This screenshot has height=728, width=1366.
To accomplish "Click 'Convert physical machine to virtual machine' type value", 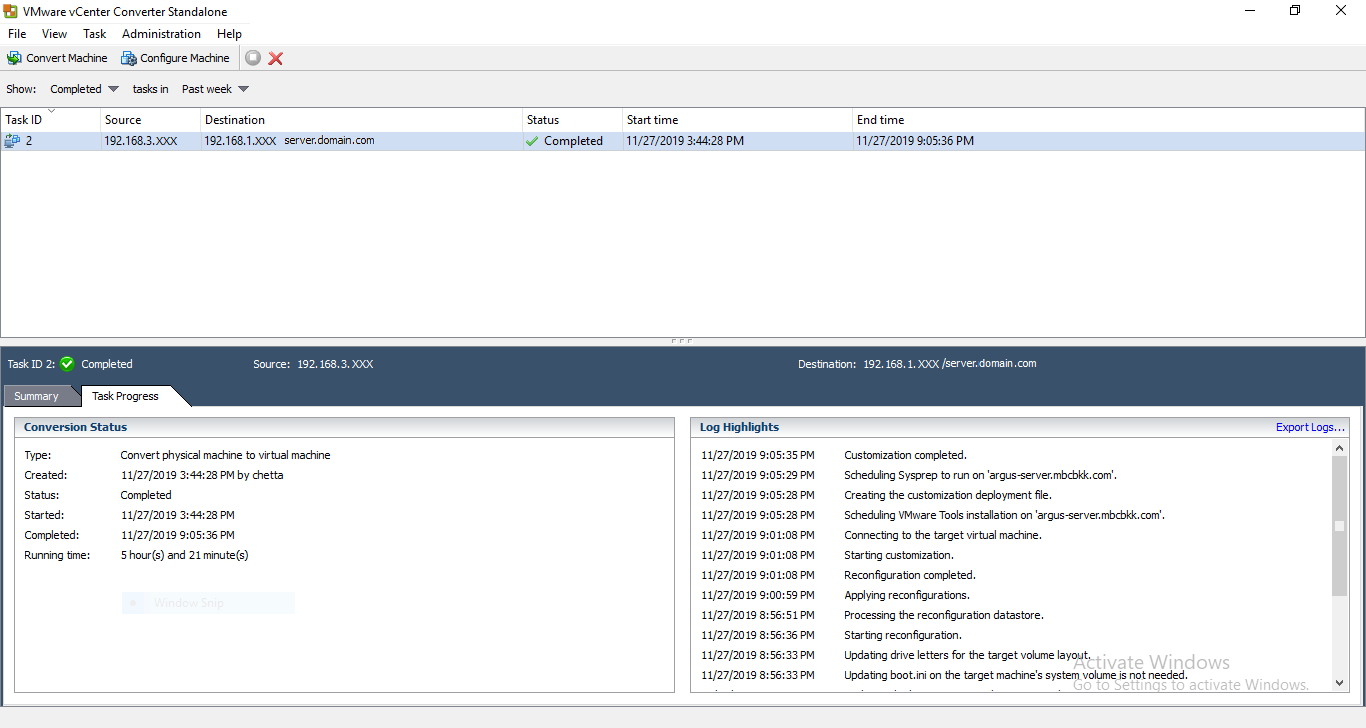I will 226,455.
